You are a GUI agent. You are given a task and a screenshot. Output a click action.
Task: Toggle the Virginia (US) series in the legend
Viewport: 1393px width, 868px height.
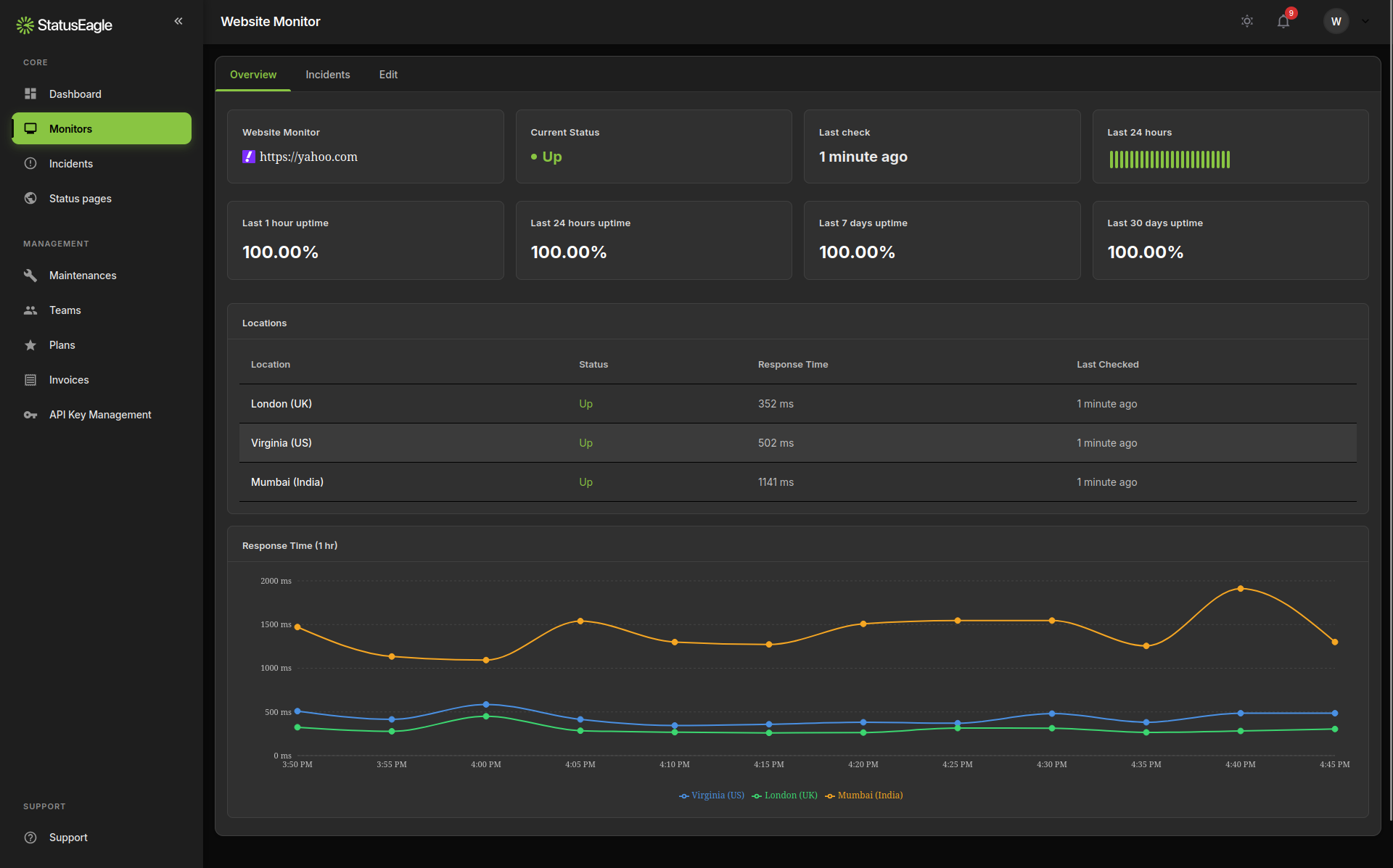(x=712, y=795)
